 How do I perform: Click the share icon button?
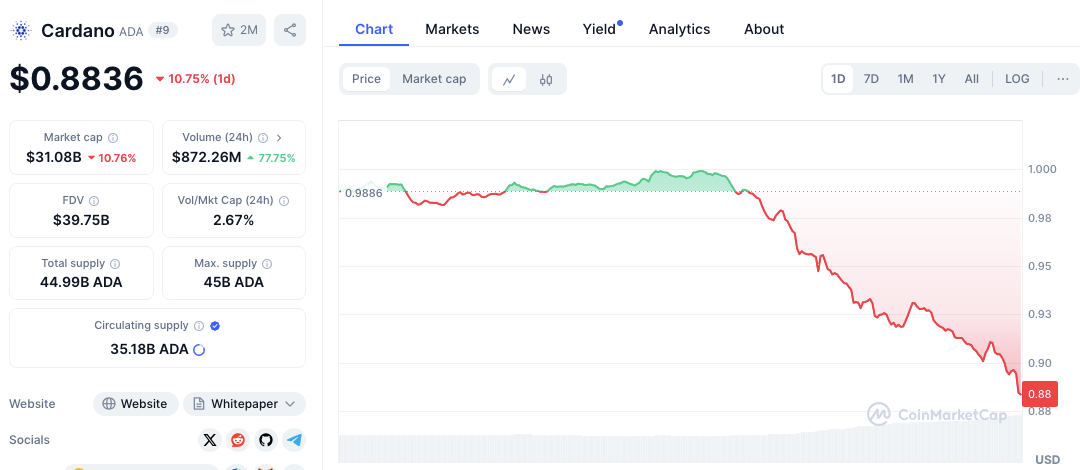point(289,30)
